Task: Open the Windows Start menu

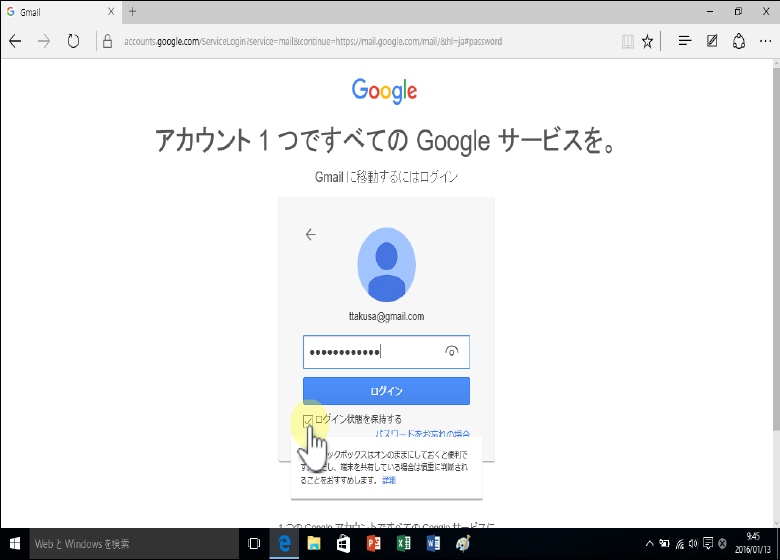Action: tap(15, 544)
